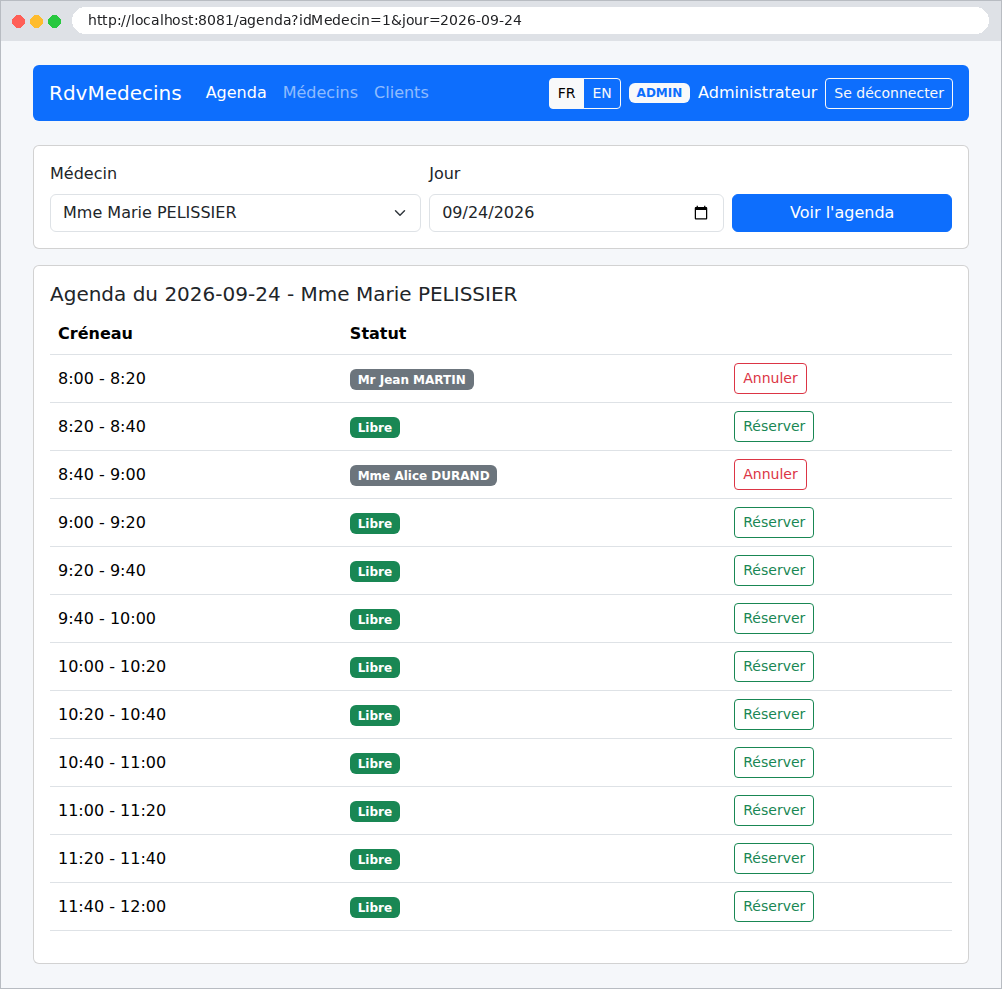Image resolution: width=1002 pixels, height=989 pixels.
Task: Click the 11:20 - 11:40 time cell
Action: coord(112,858)
